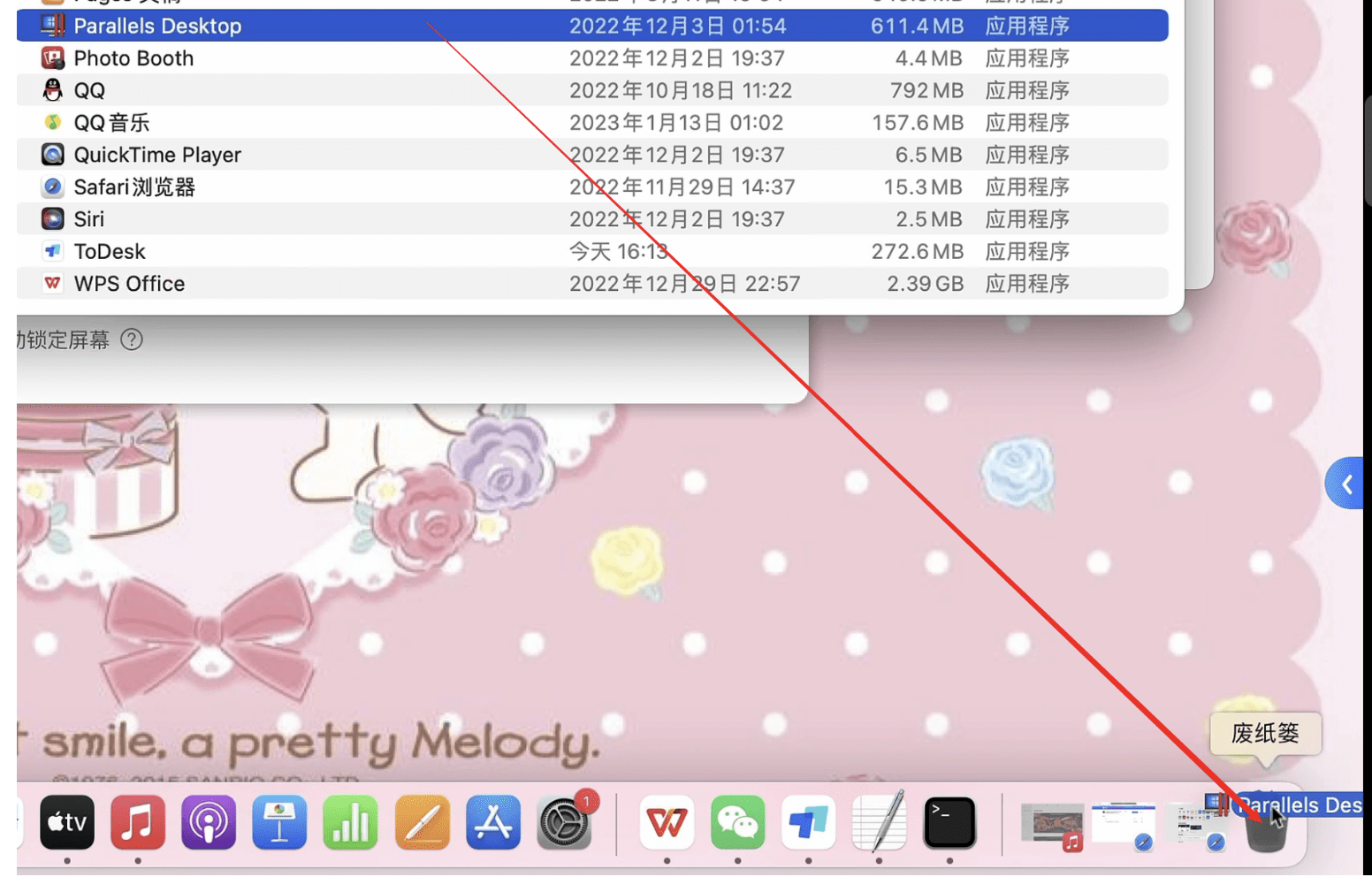
Task: Select QuickTime Player in the list
Action: click(156, 156)
